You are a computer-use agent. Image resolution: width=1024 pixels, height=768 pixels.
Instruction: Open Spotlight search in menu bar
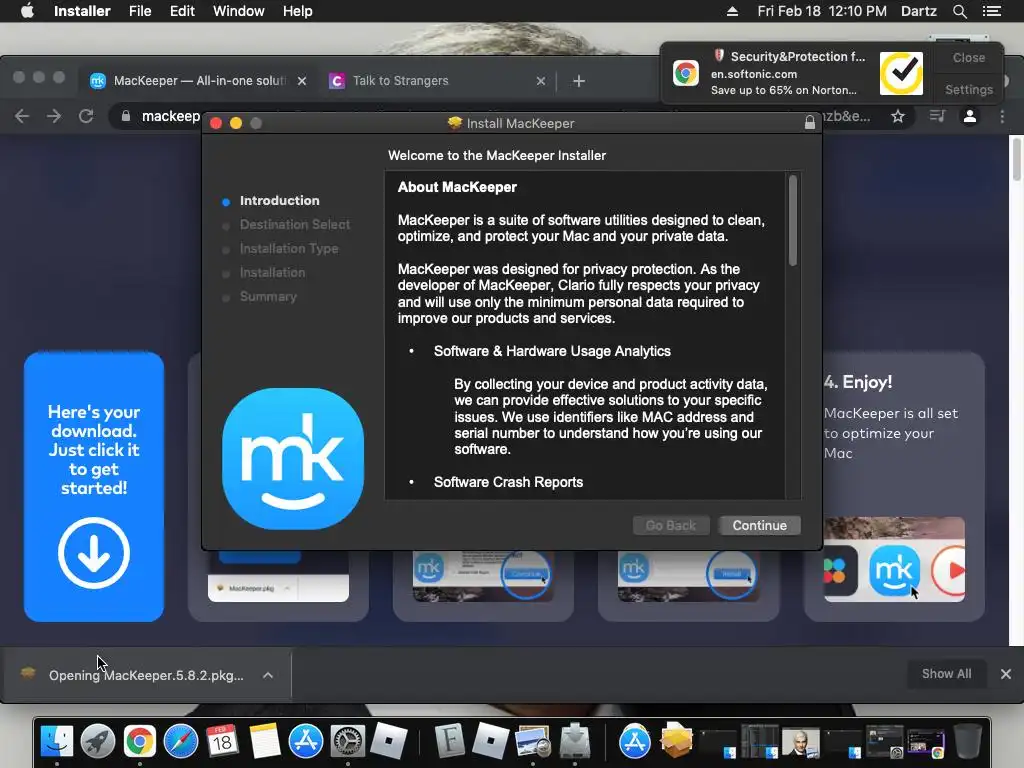[959, 11]
